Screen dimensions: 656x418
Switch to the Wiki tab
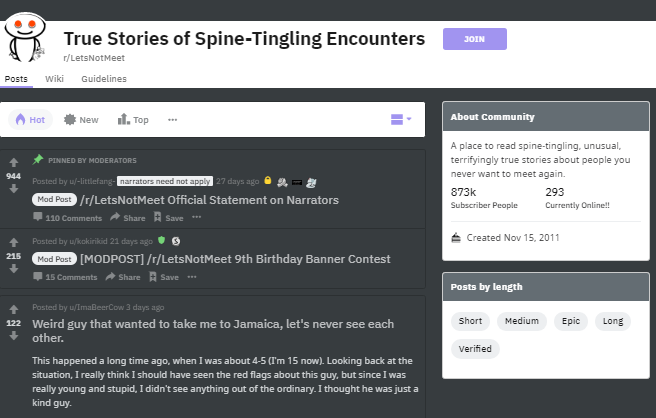click(x=54, y=79)
